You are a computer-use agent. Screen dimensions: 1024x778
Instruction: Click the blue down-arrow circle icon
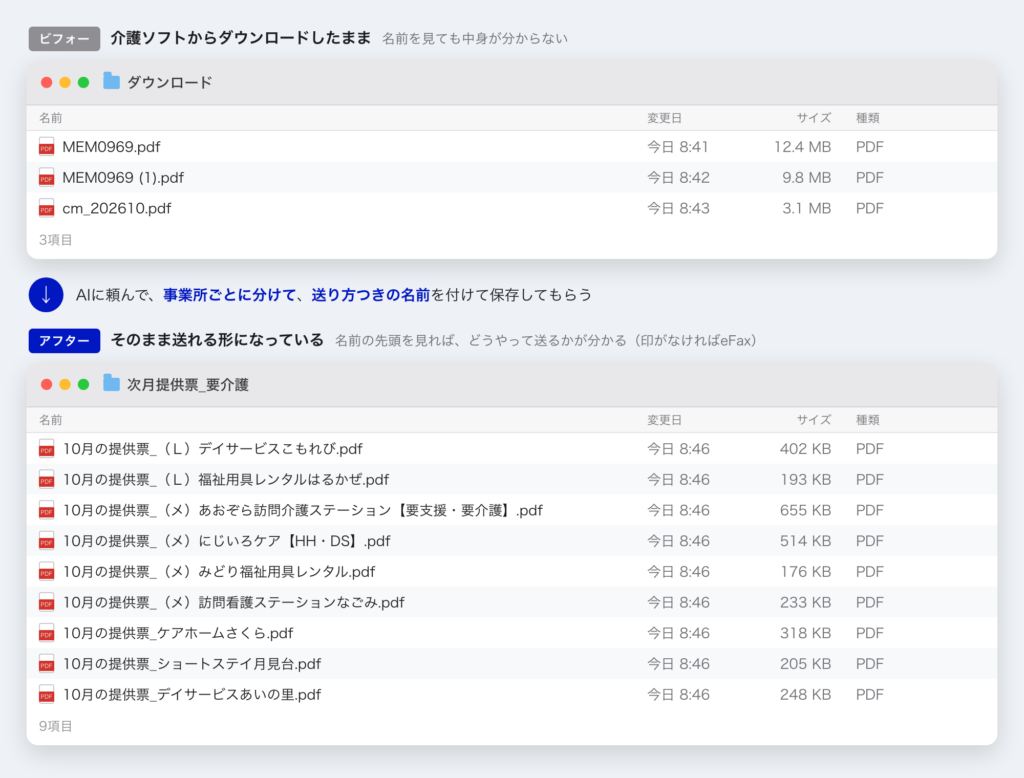pos(46,295)
